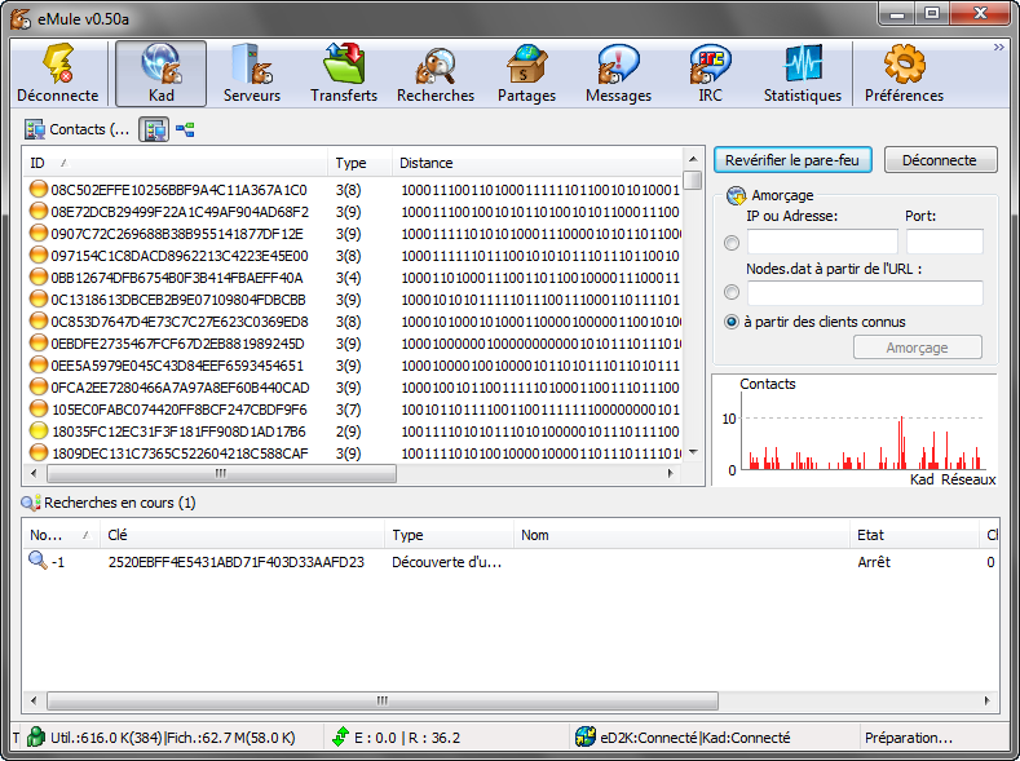Click 'Préparation...' in the status bar
This screenshot has width=1020, height=761.
908,738
